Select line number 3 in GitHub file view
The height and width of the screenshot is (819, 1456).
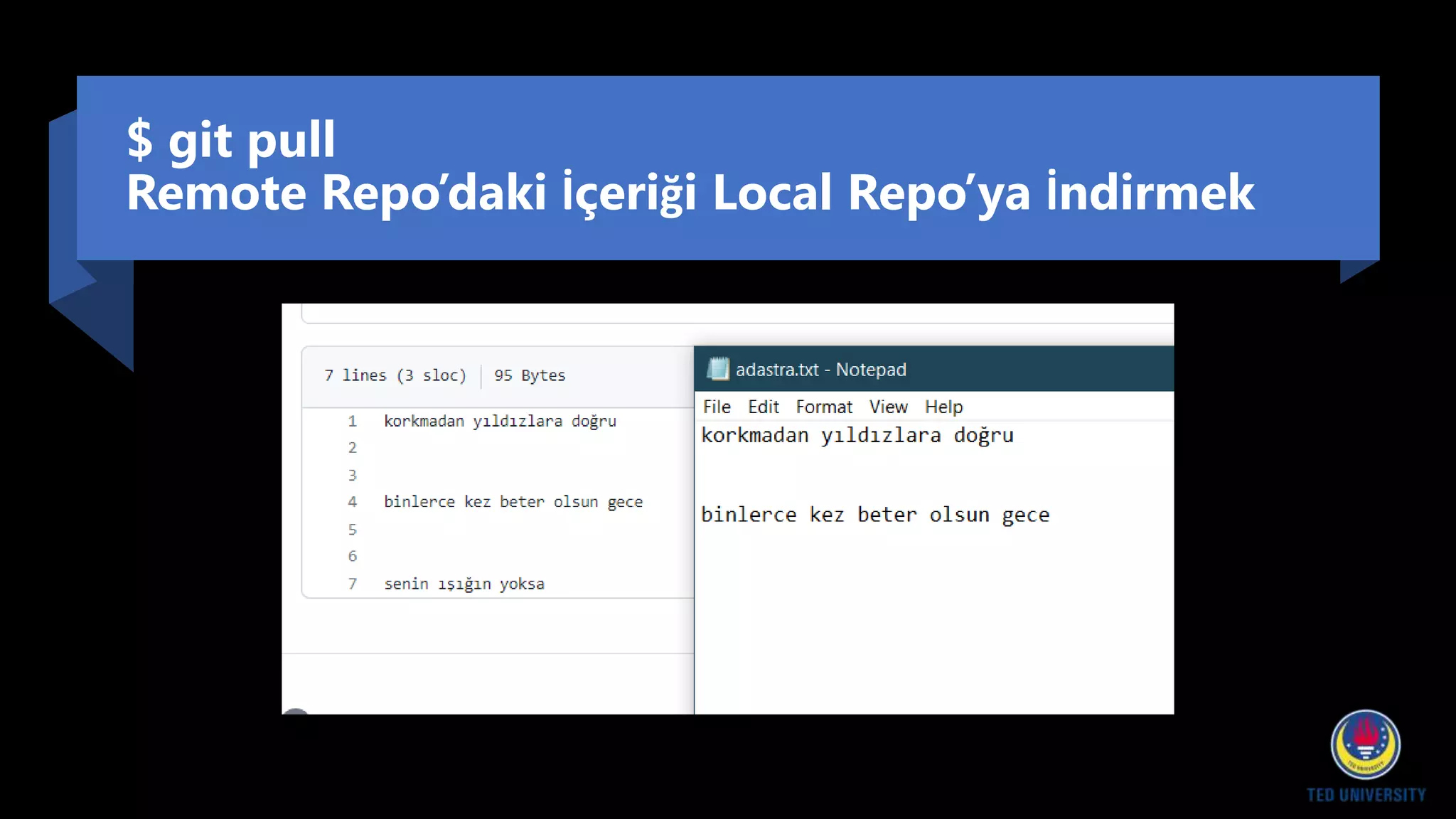(352, 475)
